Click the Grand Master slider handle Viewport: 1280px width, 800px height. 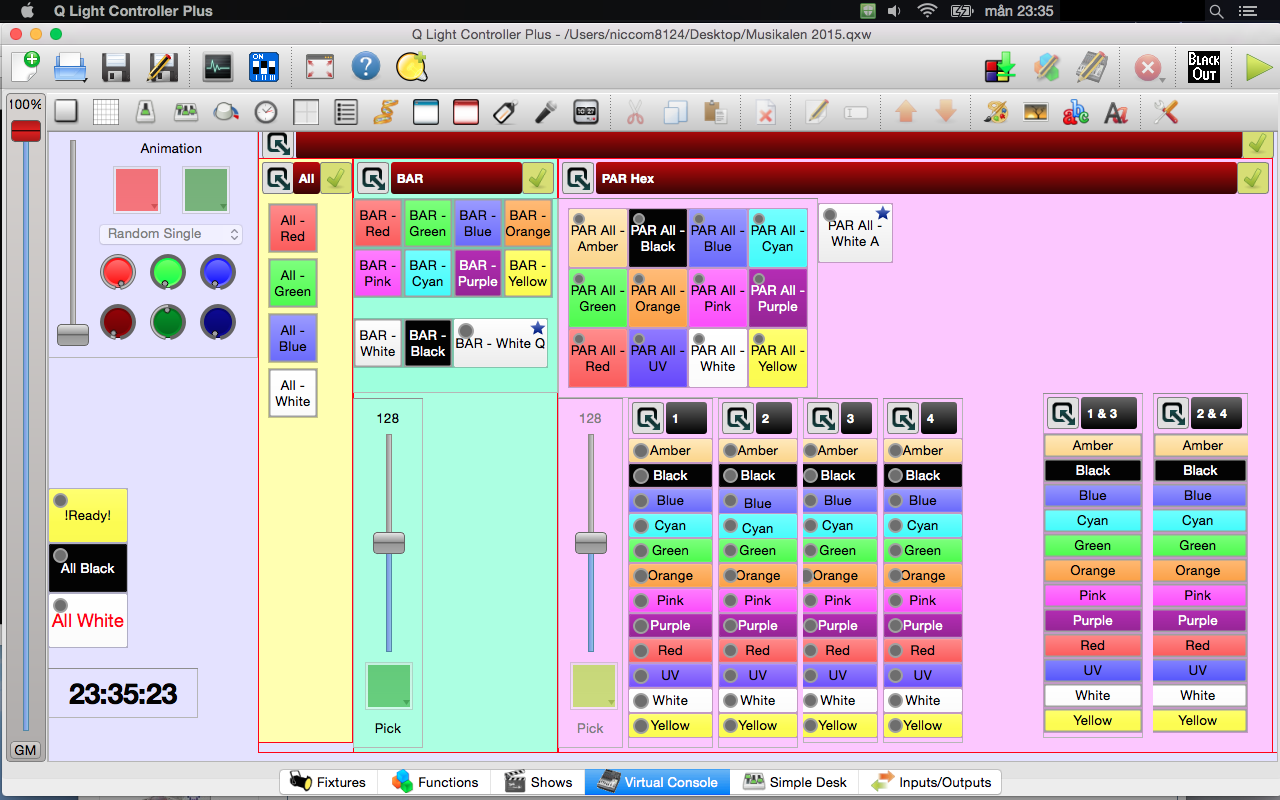[26, 131]
